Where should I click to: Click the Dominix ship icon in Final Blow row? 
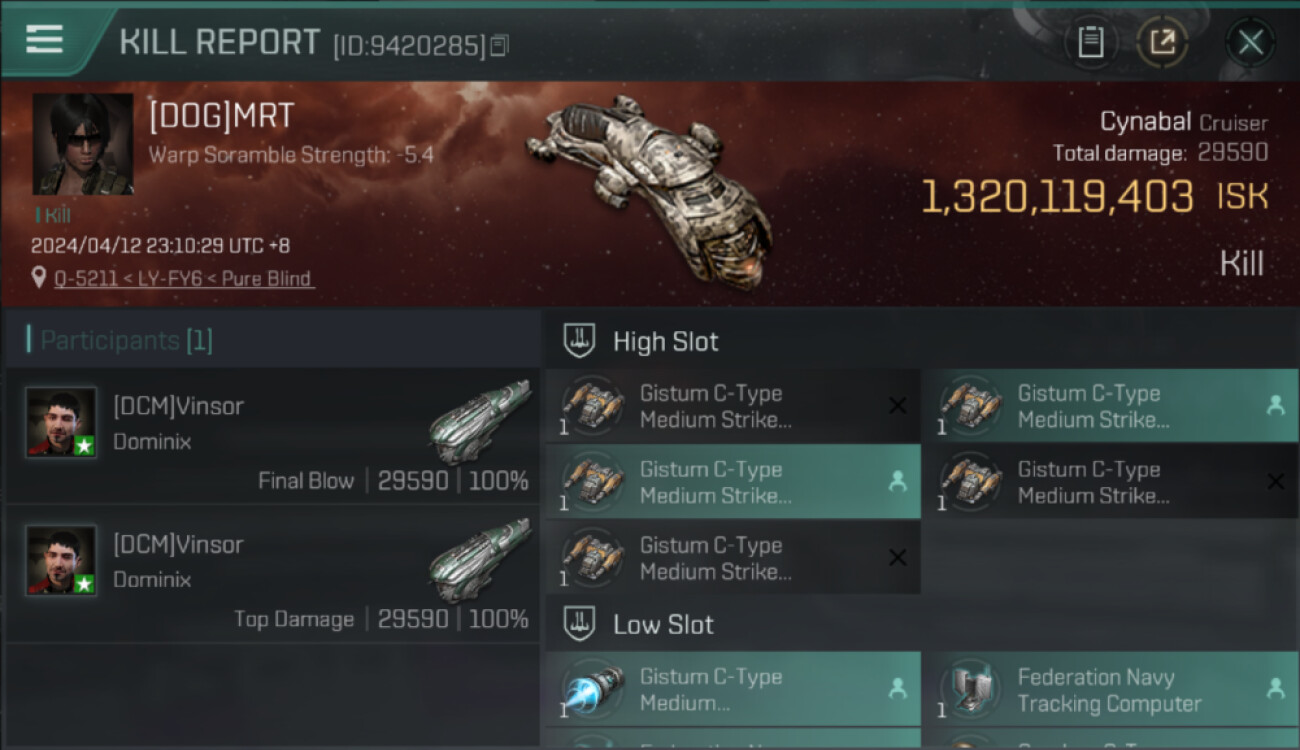[x=479, y=421]
